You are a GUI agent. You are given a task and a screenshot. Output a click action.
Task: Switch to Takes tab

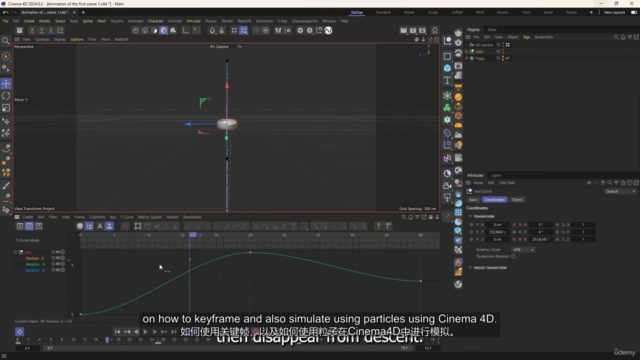pyautogui.click(x=492, y=30)
